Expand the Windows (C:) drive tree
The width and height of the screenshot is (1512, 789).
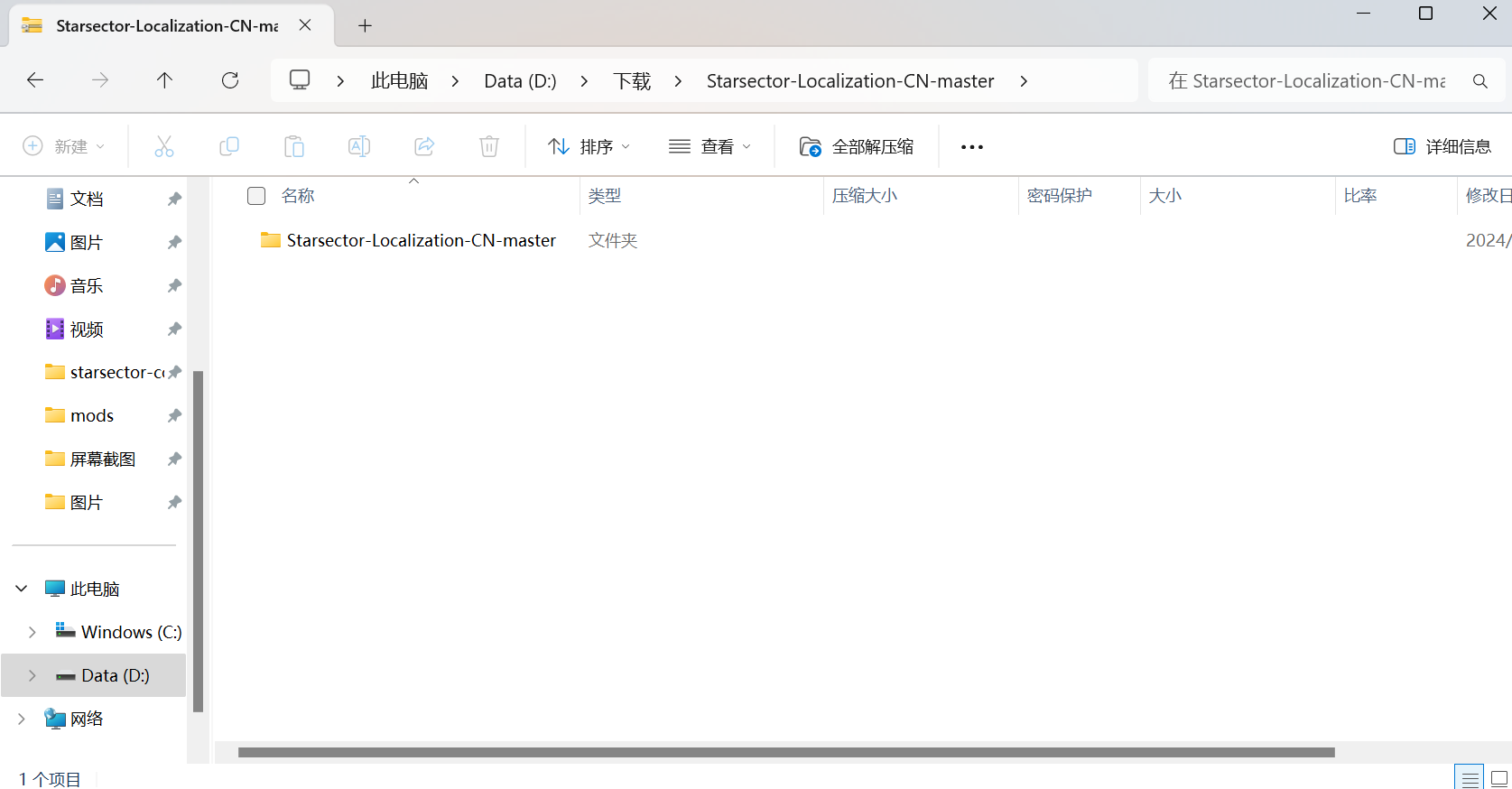32,632
